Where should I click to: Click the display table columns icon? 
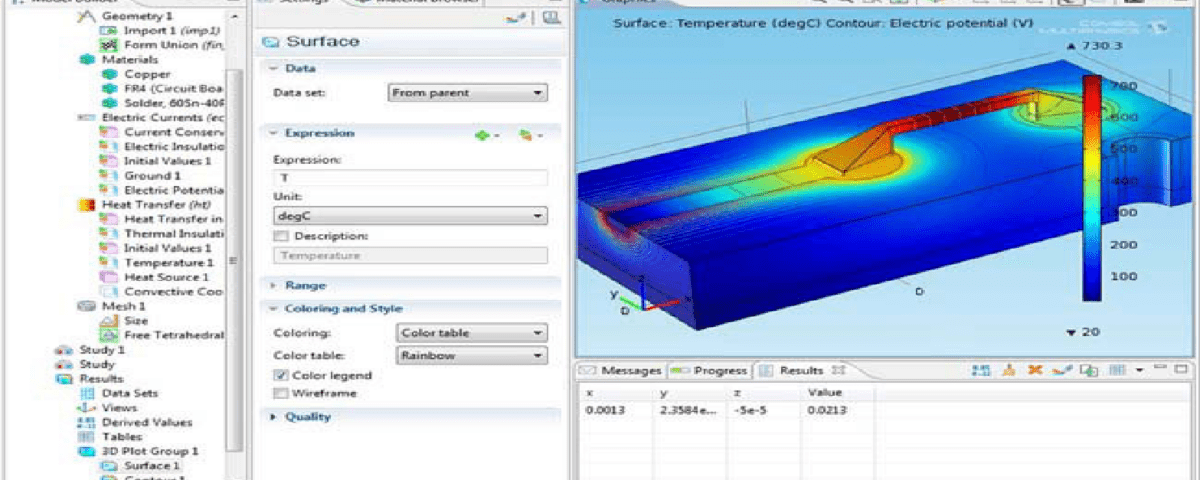(1118, 370)
